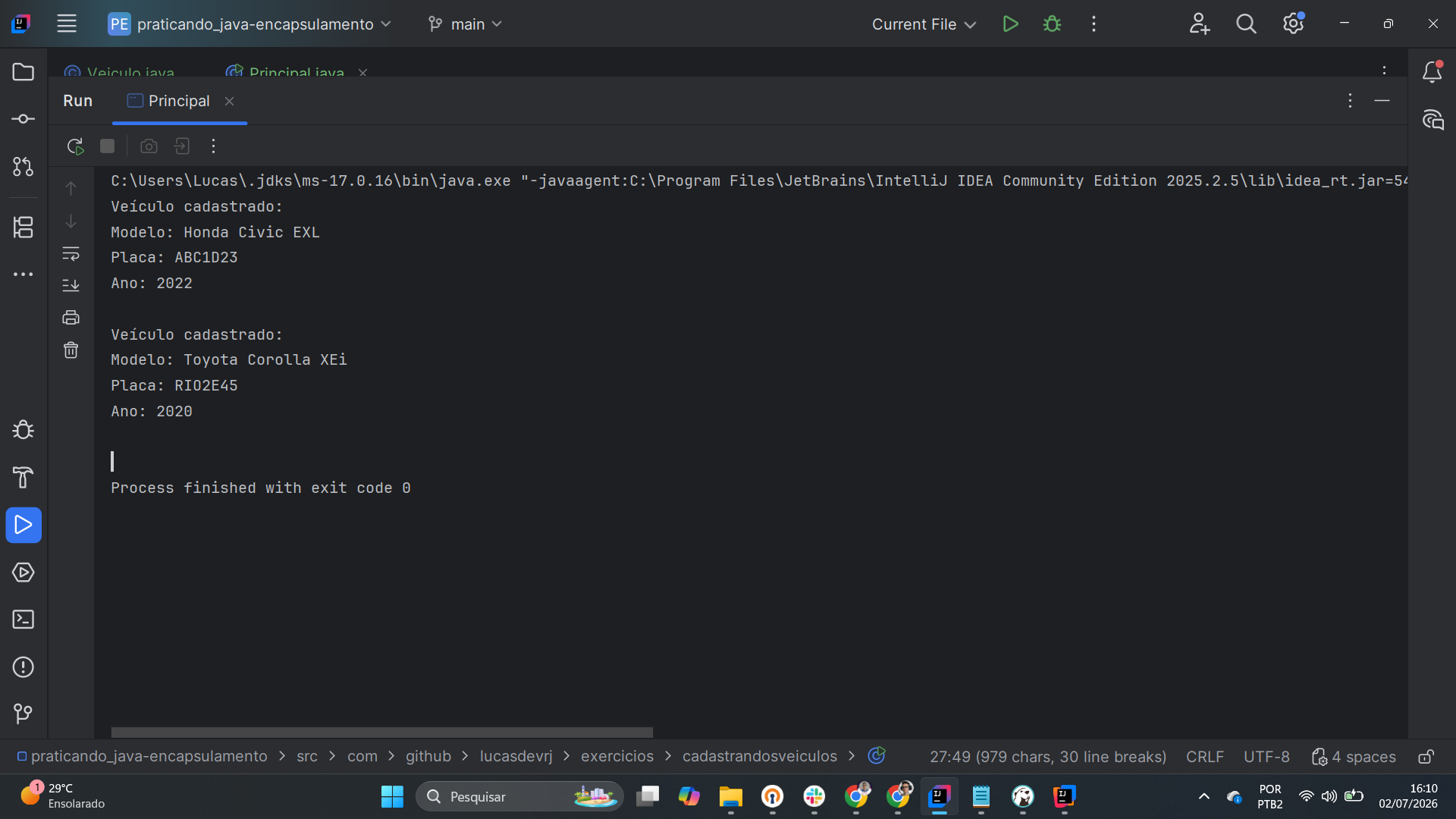The image size is (1456, 819).
Task: Rerun the Principal program
Action: [x=75, y=146]
